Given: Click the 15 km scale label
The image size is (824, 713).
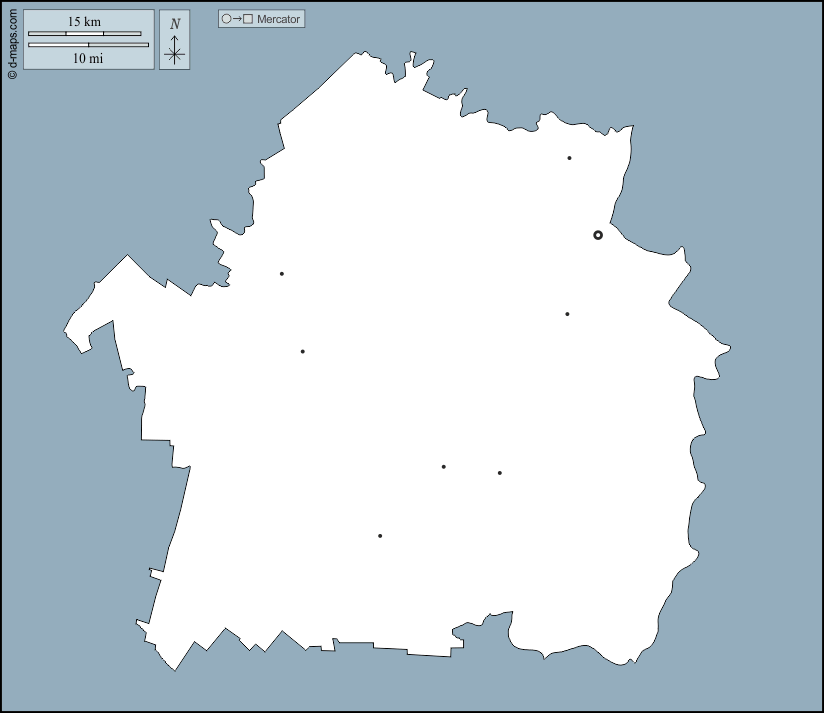Looking at the screenshot, I should 84,22.
